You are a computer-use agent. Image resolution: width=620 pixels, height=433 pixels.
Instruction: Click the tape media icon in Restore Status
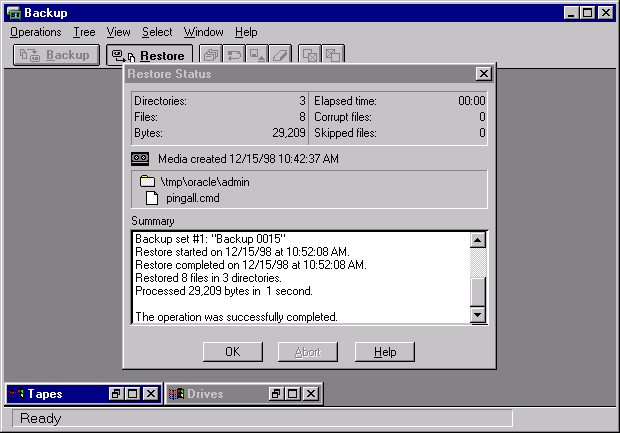pos(140,159)
